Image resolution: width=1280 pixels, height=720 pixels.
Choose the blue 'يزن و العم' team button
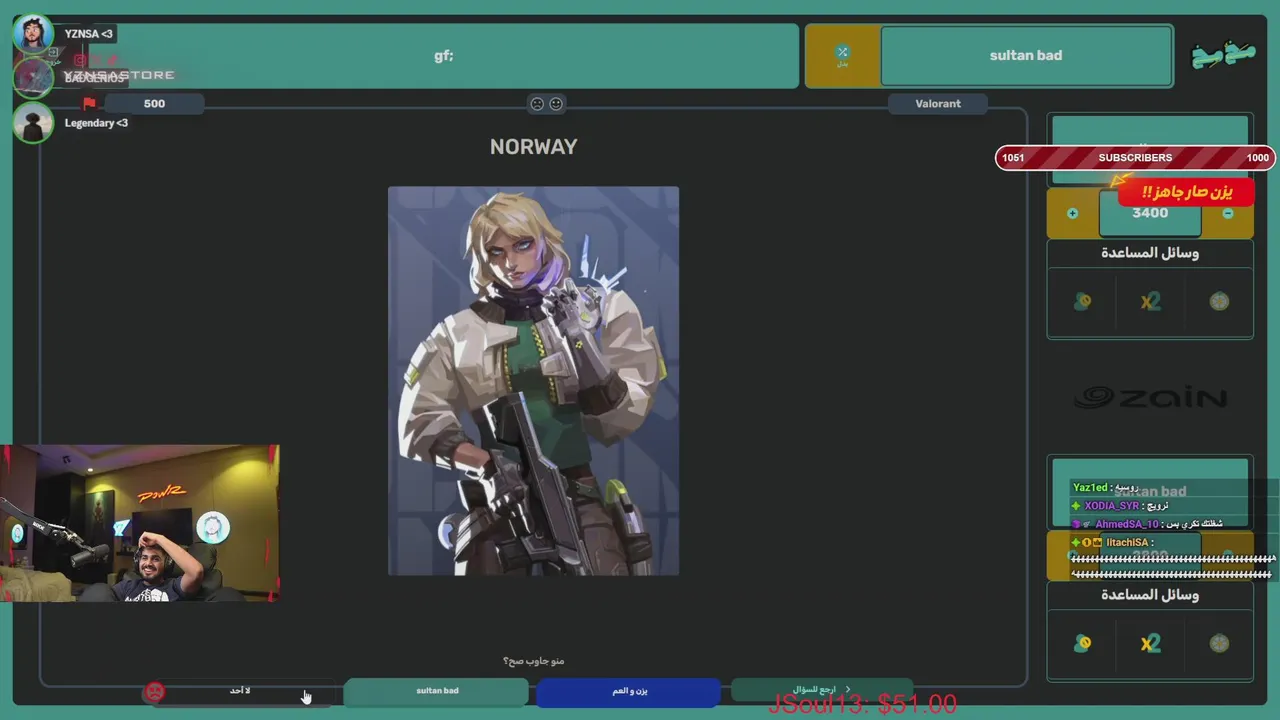tap(629, 691)
